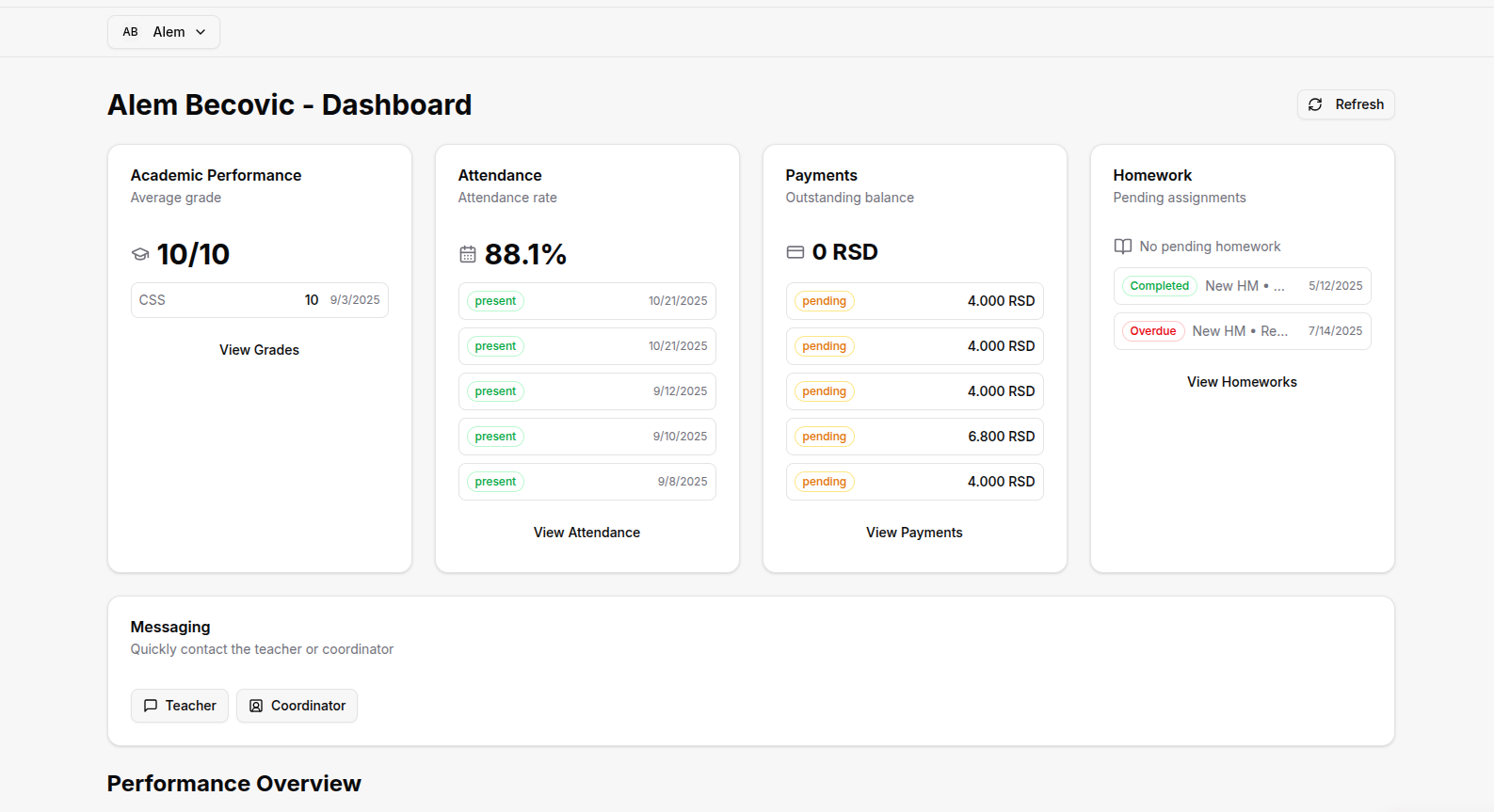Select the CSS grade row

[x=259, y=300]
